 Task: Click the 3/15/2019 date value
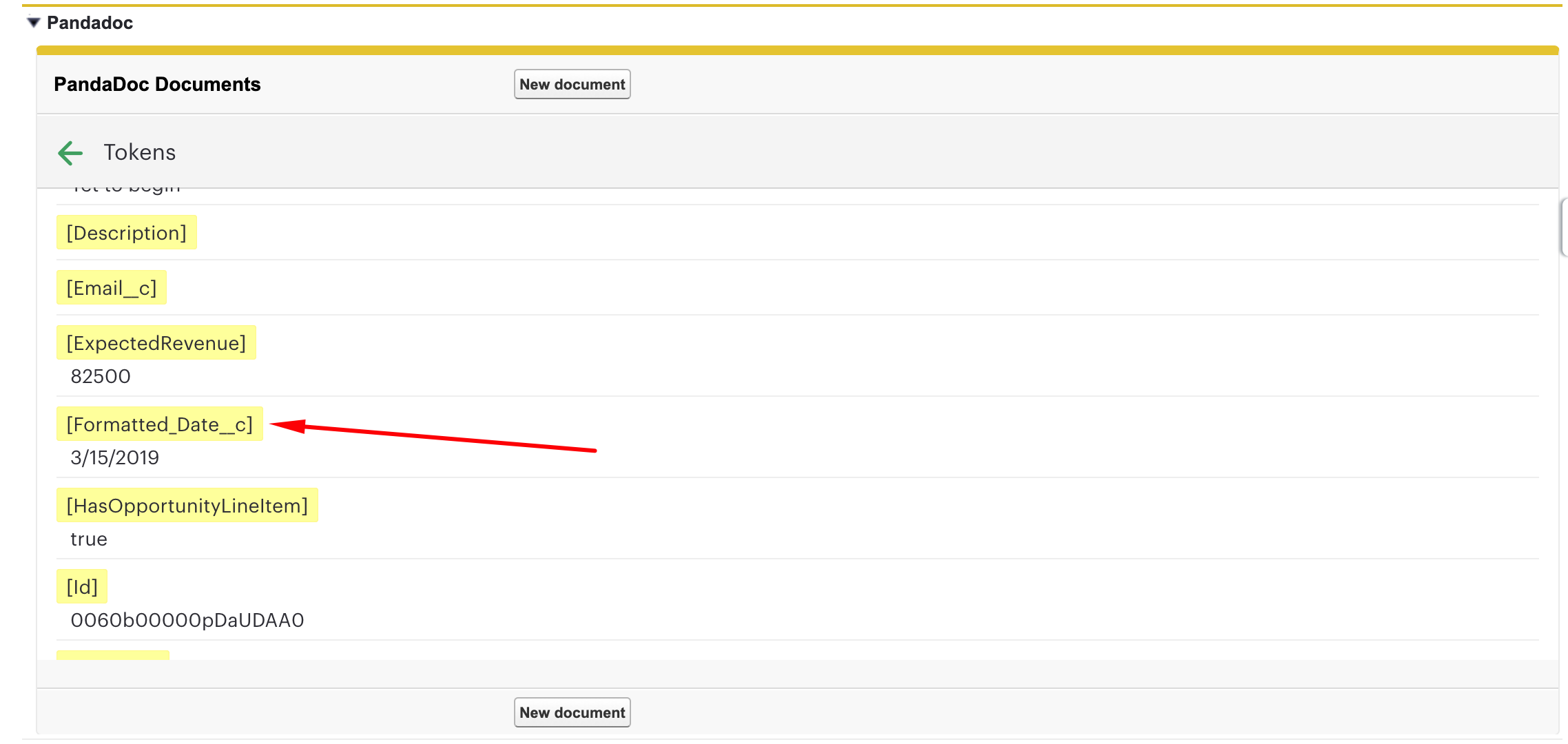click(x=114, y=457)
